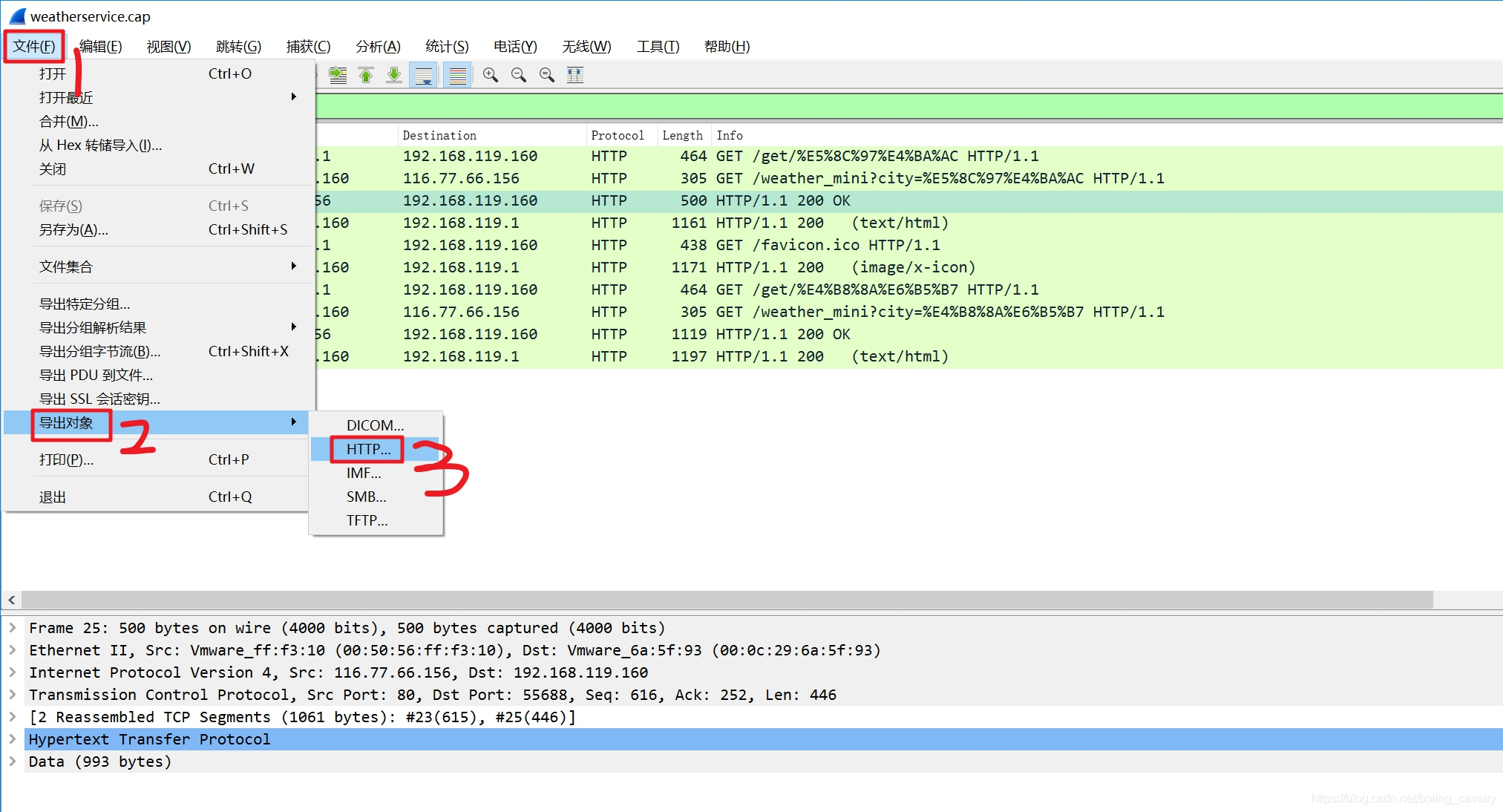Click the Go to specified packet icon

coord(338,75)
